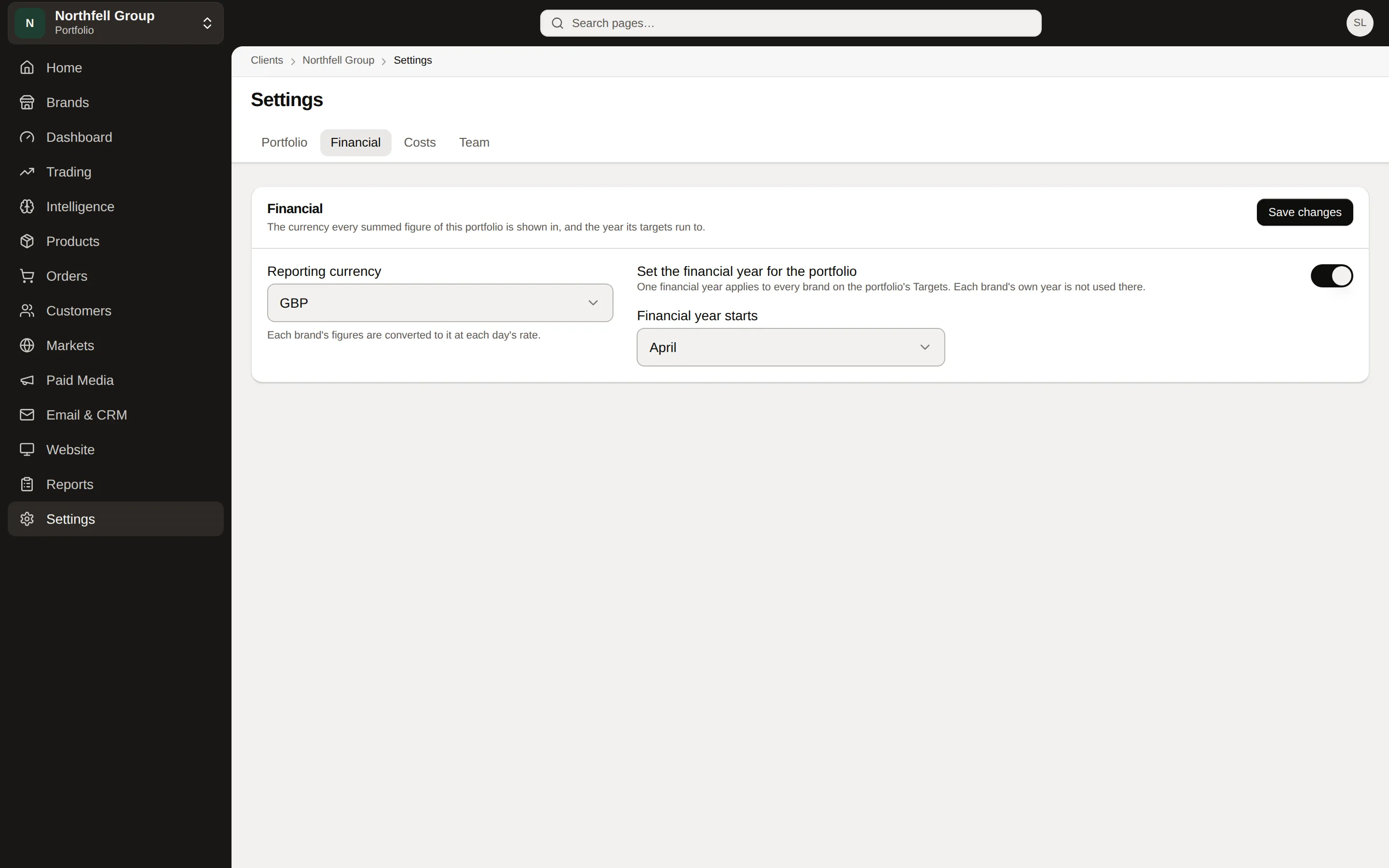Image resolution: width=1389 pixels, height=868 pixels.
Task: Open Intelligence brain icon
Action: point(27,207)
